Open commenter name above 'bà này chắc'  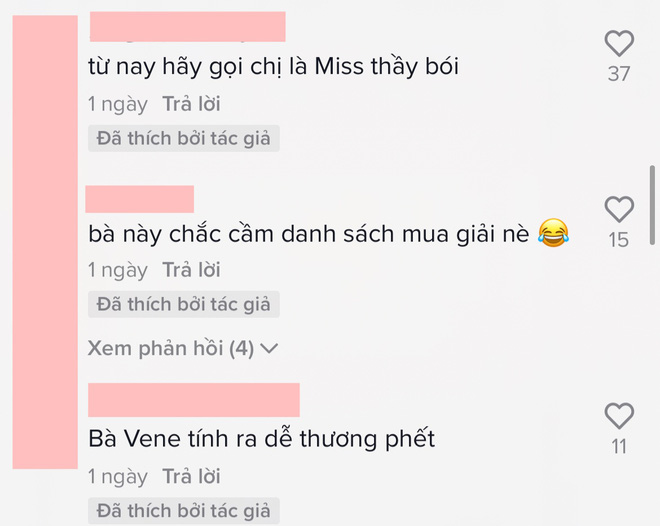(140, 199)
